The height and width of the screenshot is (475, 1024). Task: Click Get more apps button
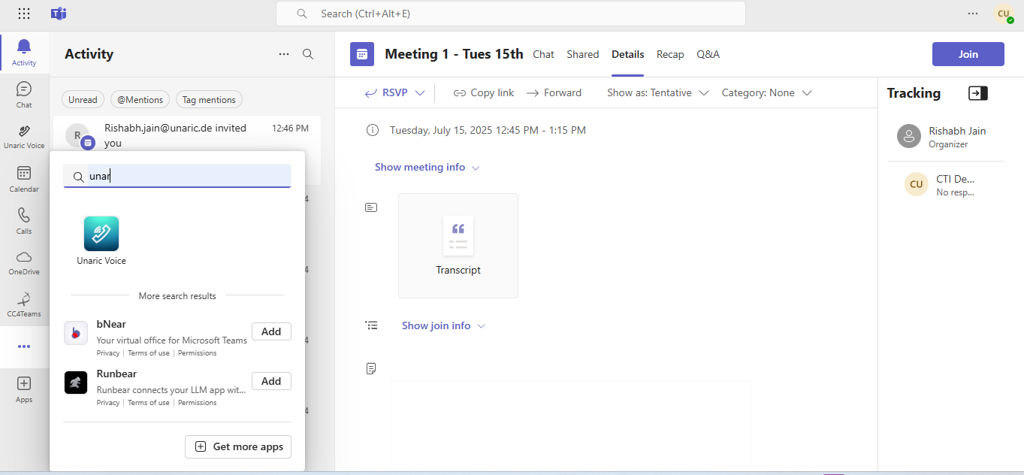click(x=238, y=447)
